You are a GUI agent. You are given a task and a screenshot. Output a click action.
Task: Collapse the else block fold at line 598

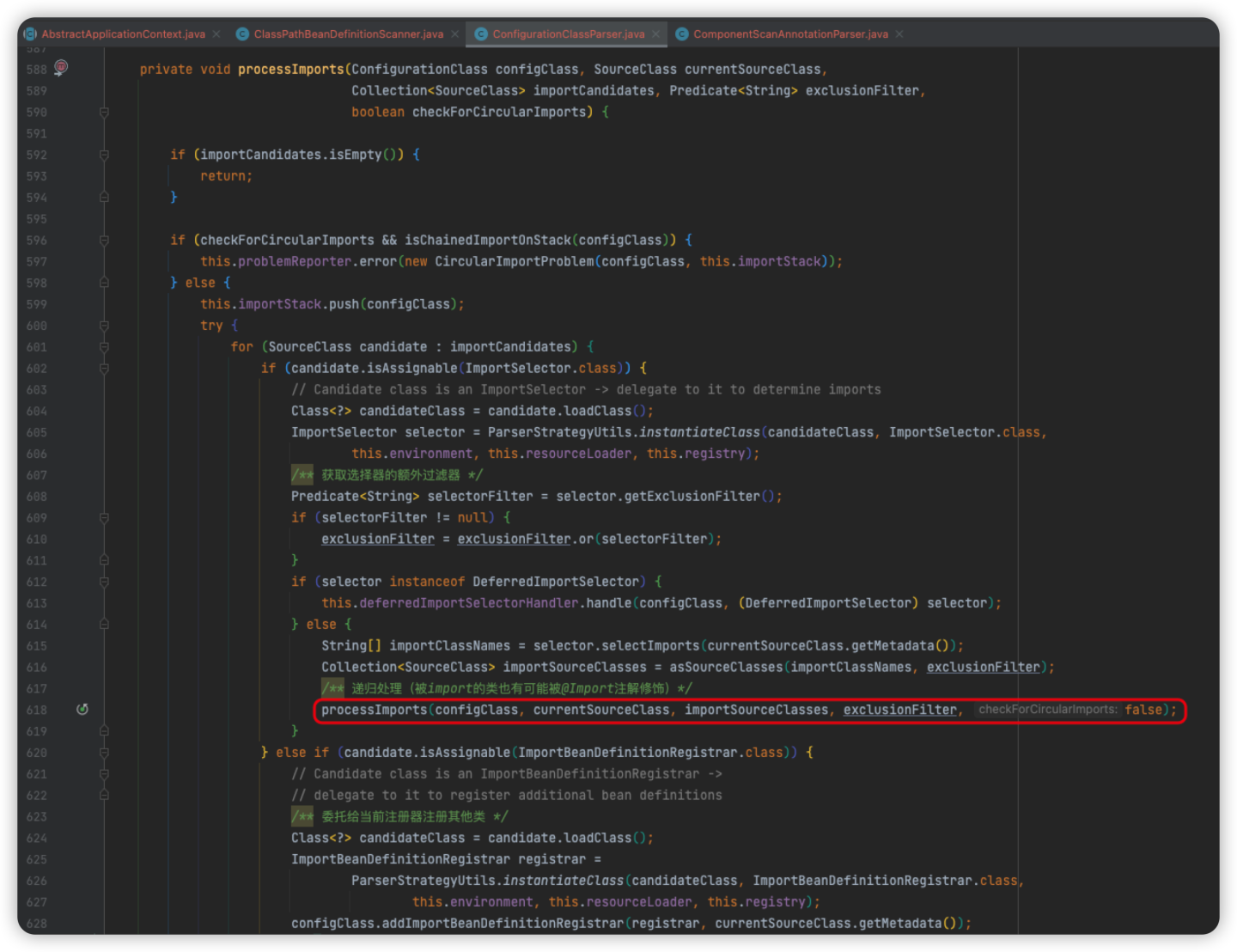coord(104,283)
